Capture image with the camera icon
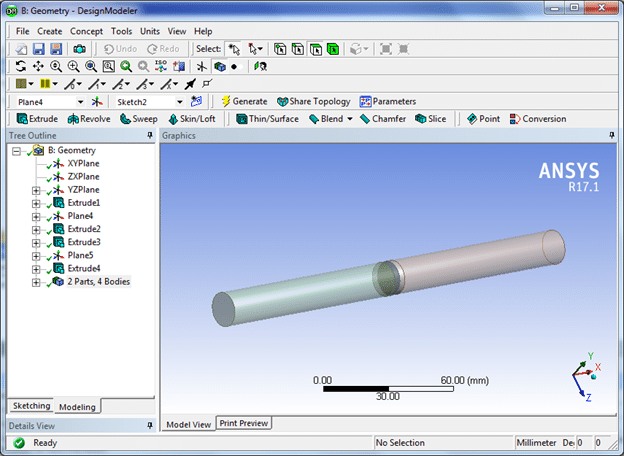624x456 pixels. [x=79, y=48]
